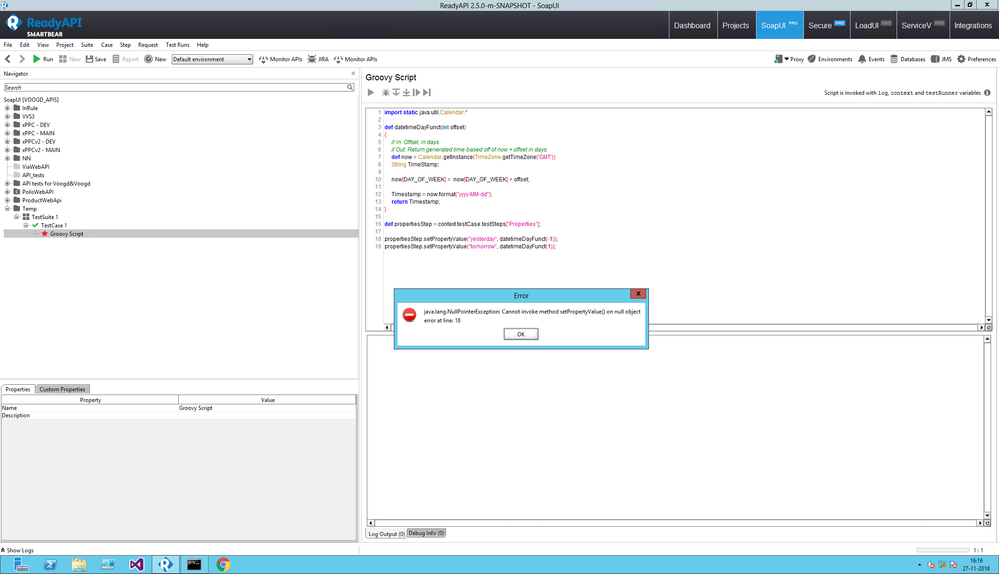The height and width of the screenshot is (574, 999).
Task: Expand the ProductWebApi project node
Action: tap(7, 200)
